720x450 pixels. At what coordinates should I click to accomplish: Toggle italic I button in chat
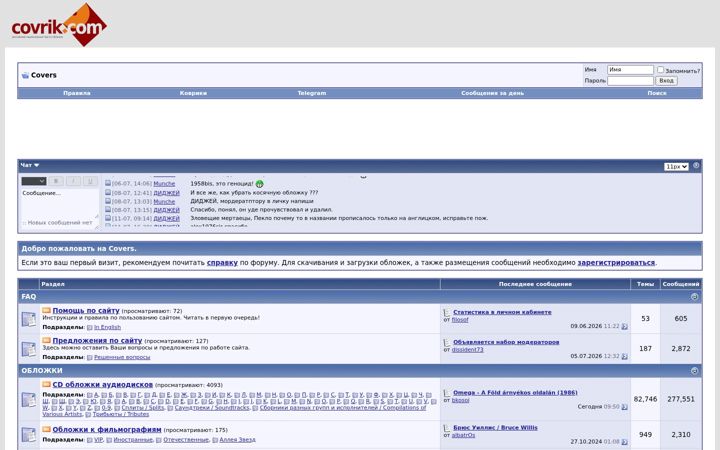(73, 181)
